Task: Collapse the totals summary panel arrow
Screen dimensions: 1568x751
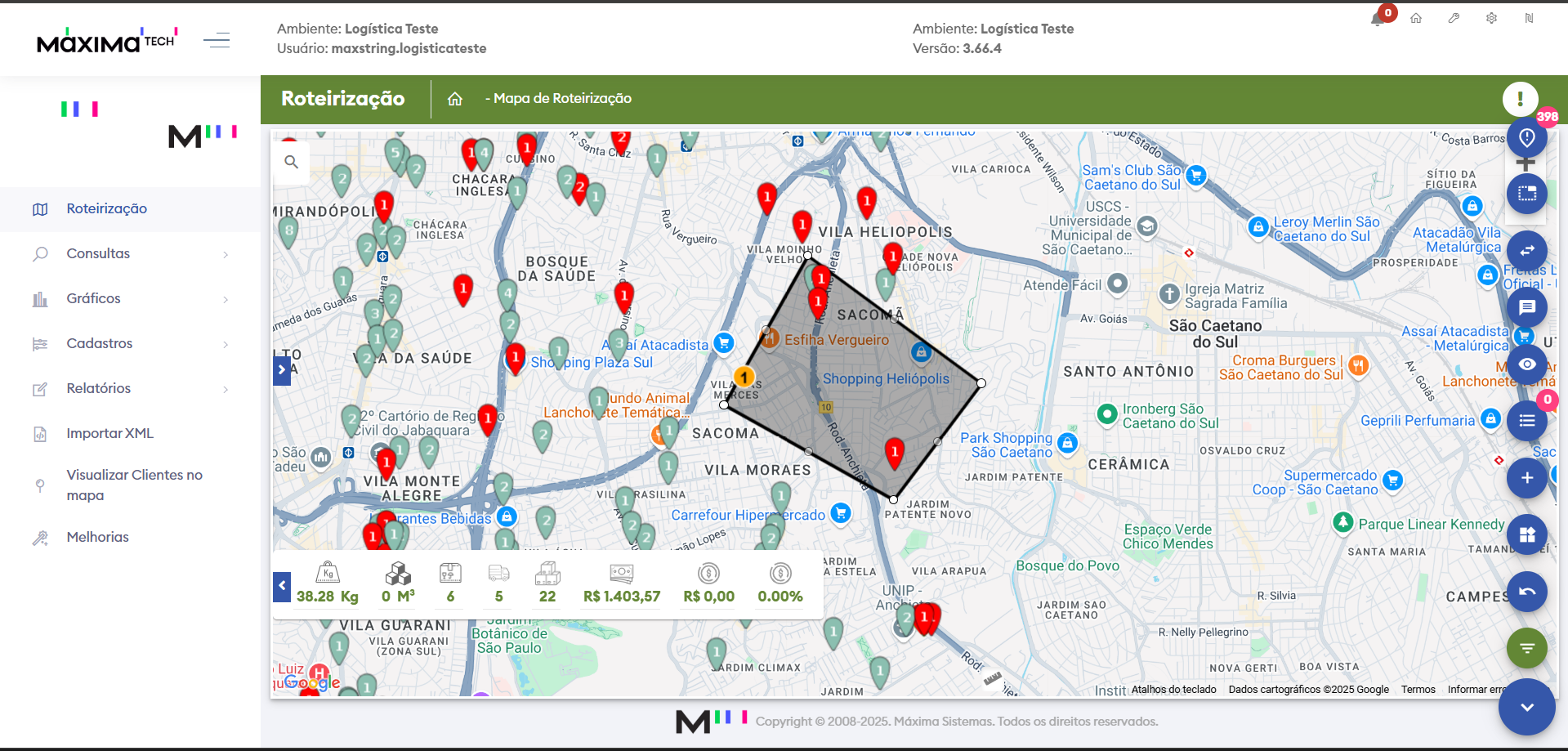Action: coord(282,586)
